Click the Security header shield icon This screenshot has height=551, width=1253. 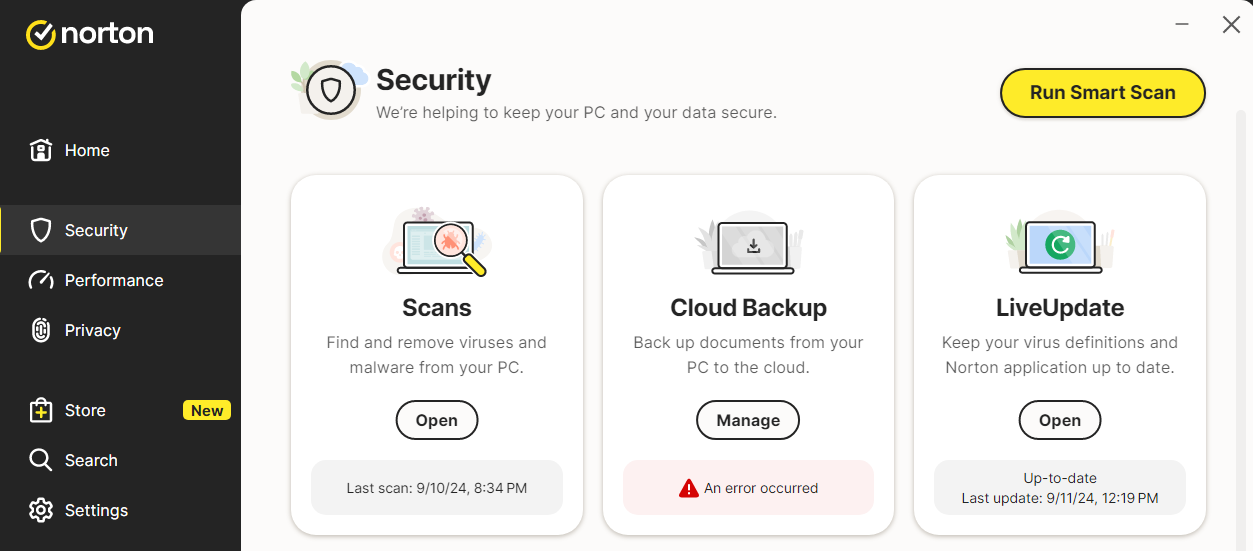(332, 92)
